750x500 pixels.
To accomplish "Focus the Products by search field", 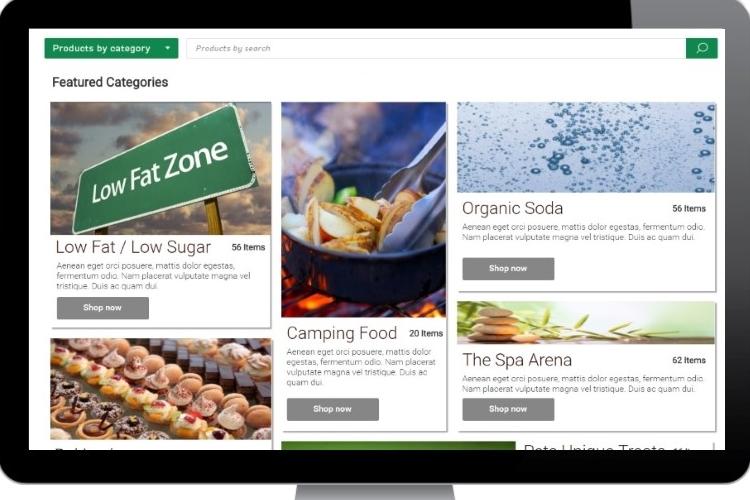I will [436, 48].
